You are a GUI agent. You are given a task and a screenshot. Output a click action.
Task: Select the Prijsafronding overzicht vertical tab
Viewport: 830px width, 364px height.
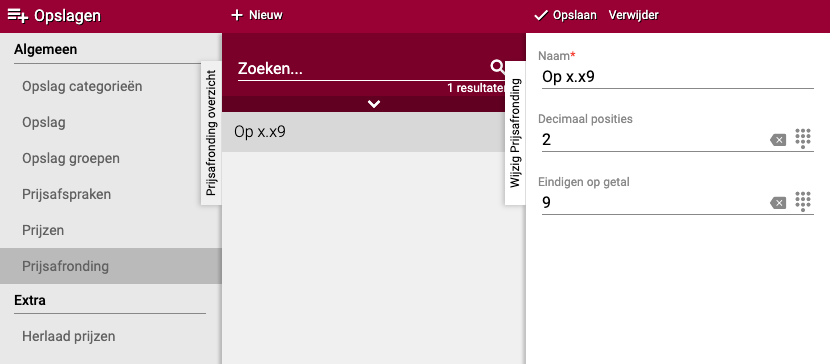pyautogui.click(x=211, y=133)
